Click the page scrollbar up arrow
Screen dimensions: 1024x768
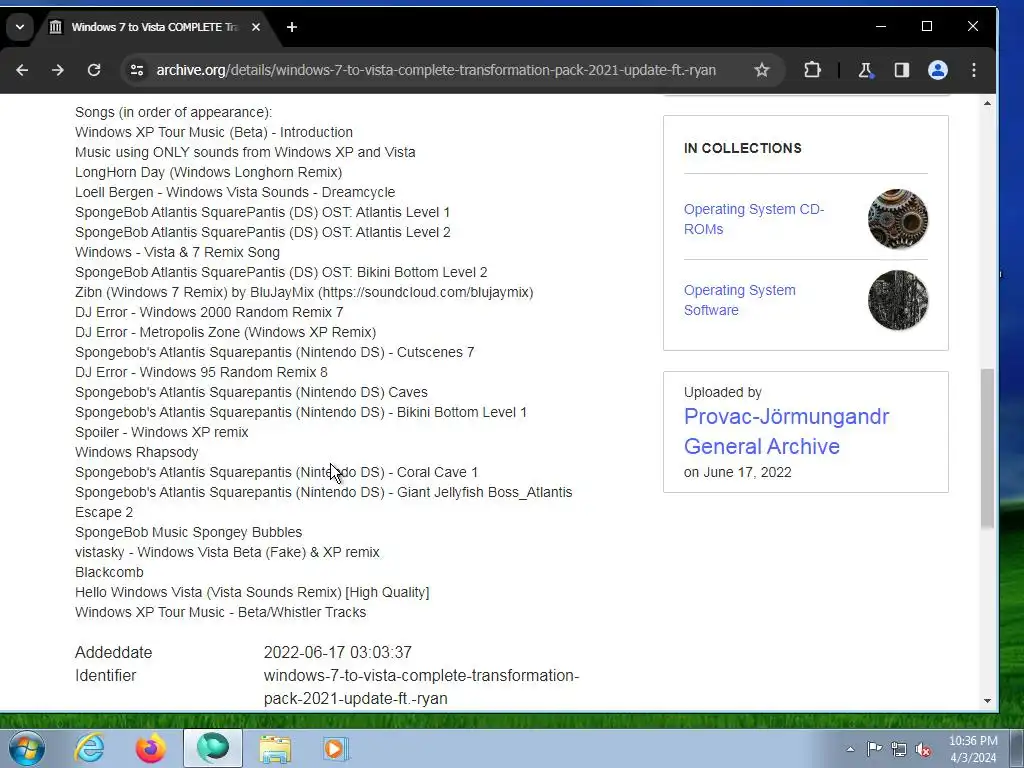click(987, 103)
